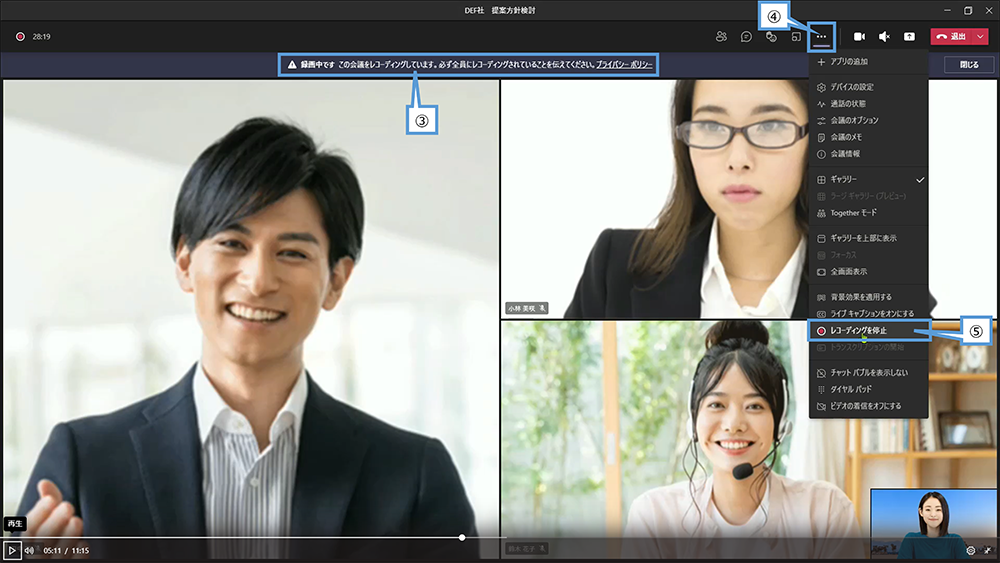Click the ラージ ギャラリー (プレビュー) entry
The width and height of the screenshot is (1000, 563).
point(868,196)
